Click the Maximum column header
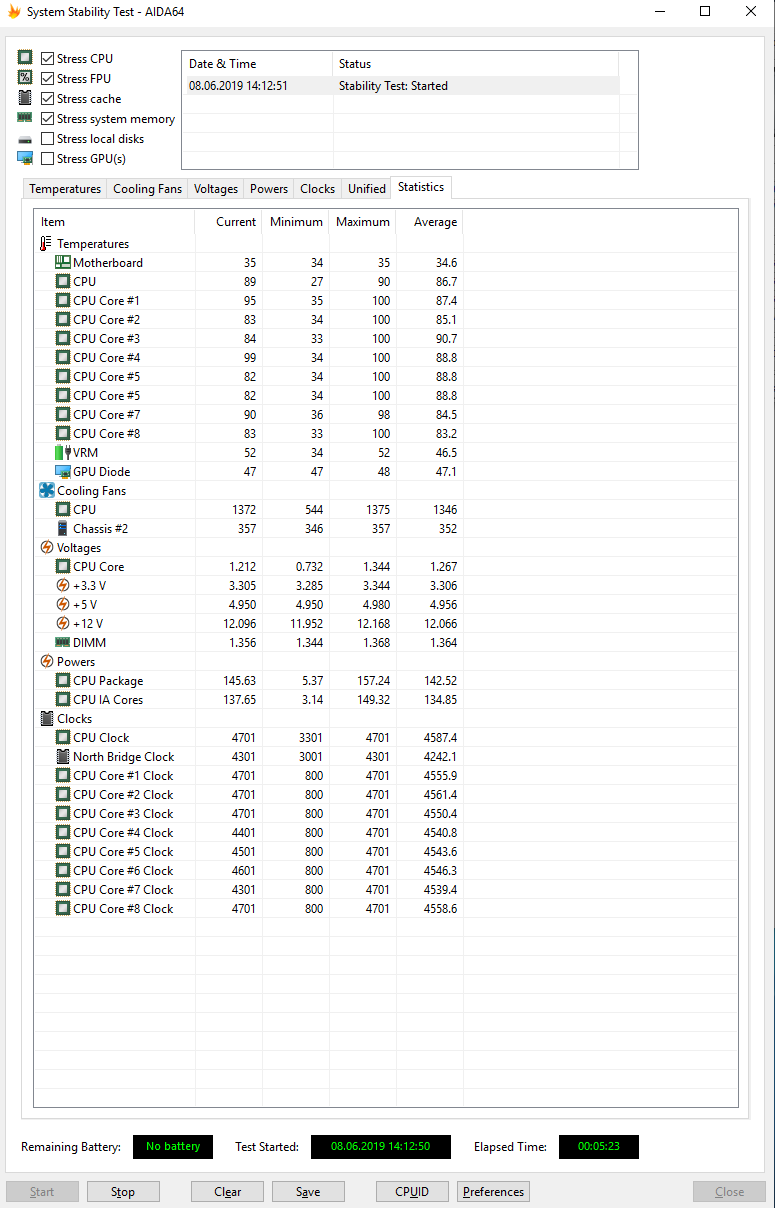 [362, 222]
